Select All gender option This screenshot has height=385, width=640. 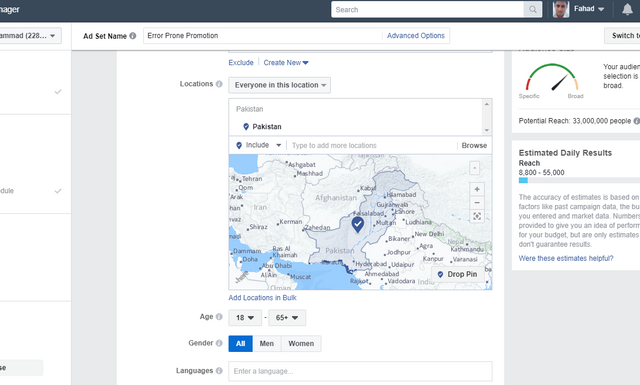pos(240,343)
